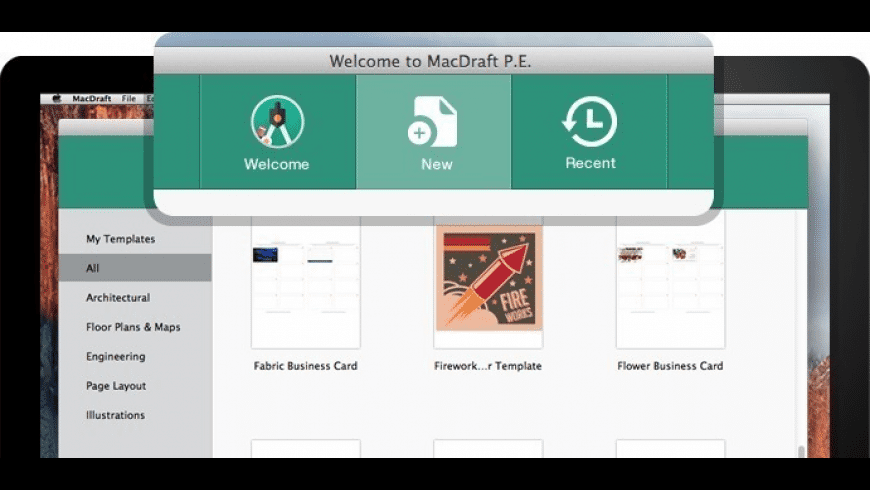Screen dimensions: 870x490
Task: Open the File menu
Action: pyautogui.click(x=129, y=98)
